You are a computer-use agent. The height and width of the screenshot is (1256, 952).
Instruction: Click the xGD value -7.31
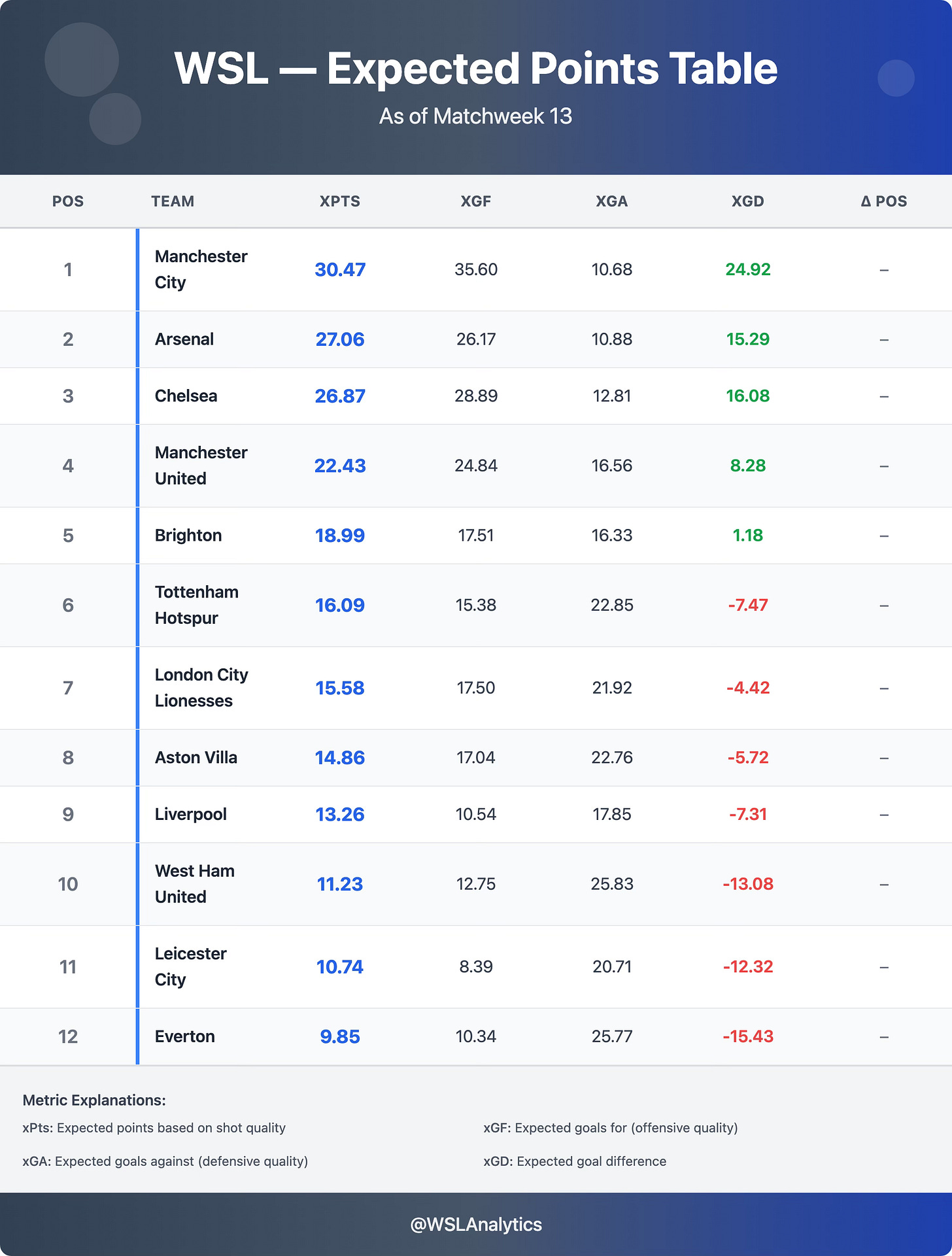coord(748,815)
